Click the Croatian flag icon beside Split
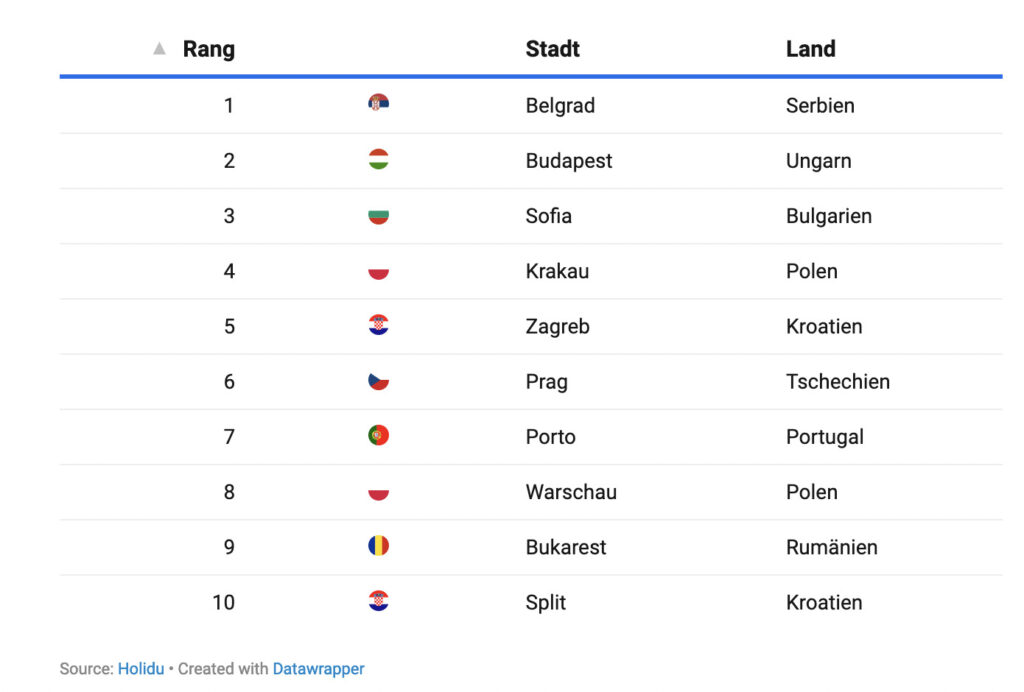Viewport: 1024px width, 692px height. 378,601
